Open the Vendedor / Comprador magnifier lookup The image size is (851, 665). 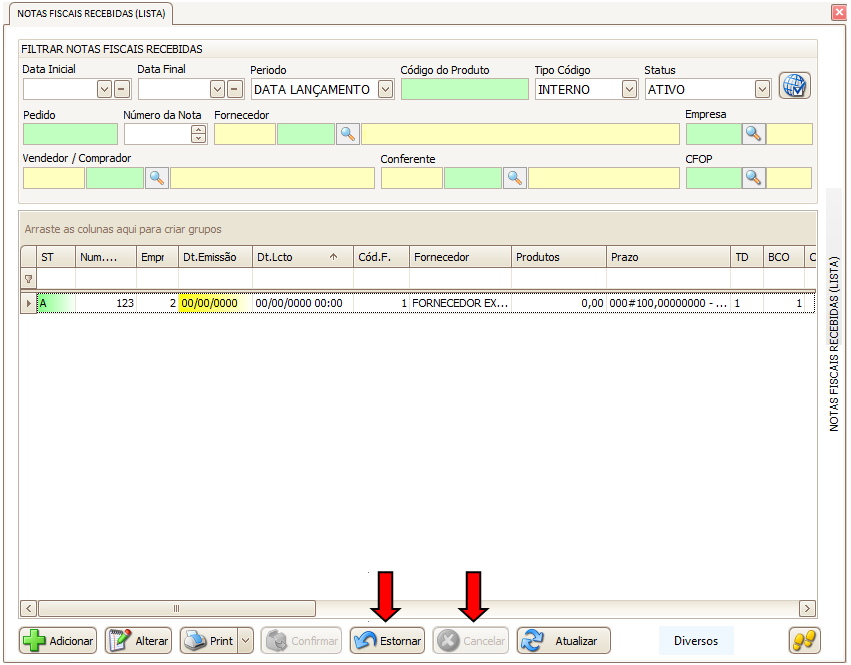click(157, 178)
